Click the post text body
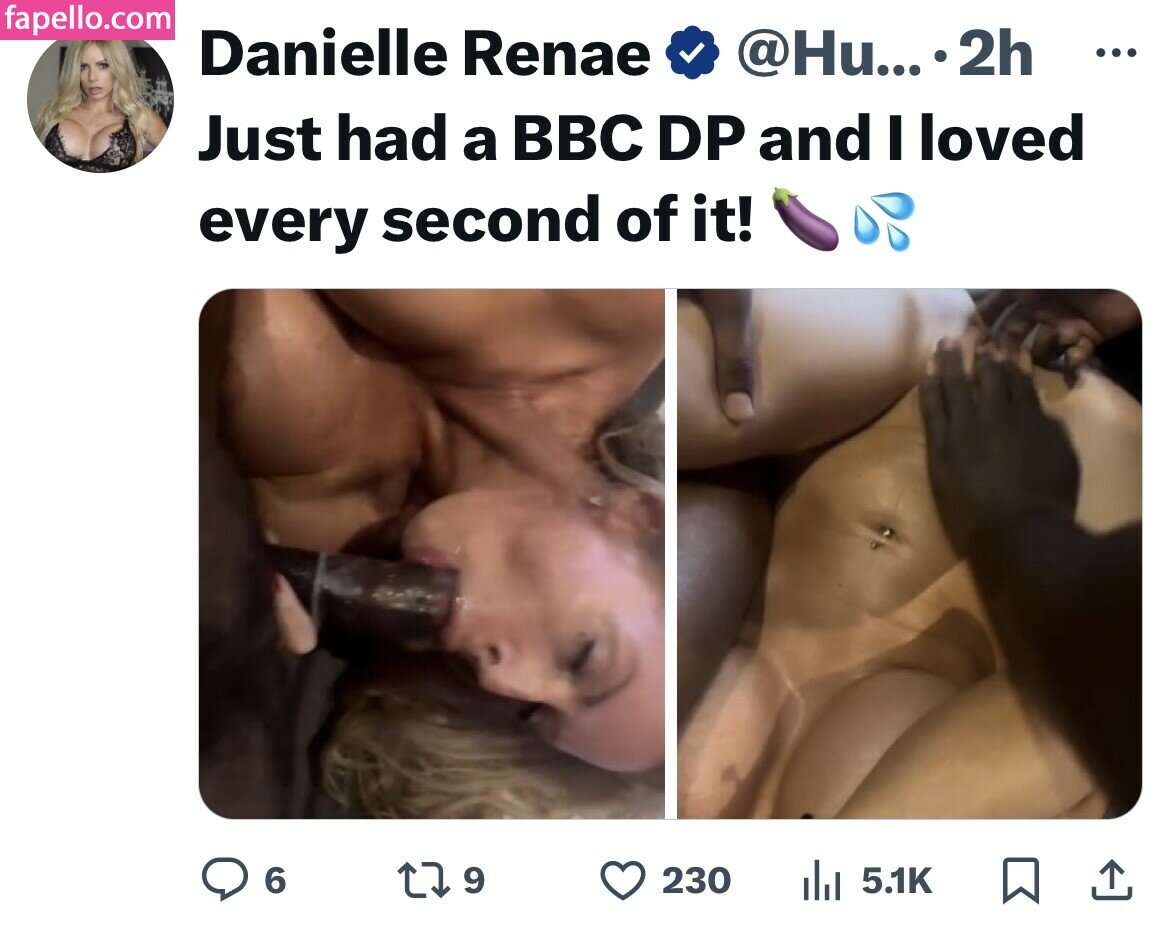This screenshot has height=936, width=1170. click(x=642, y=180)
